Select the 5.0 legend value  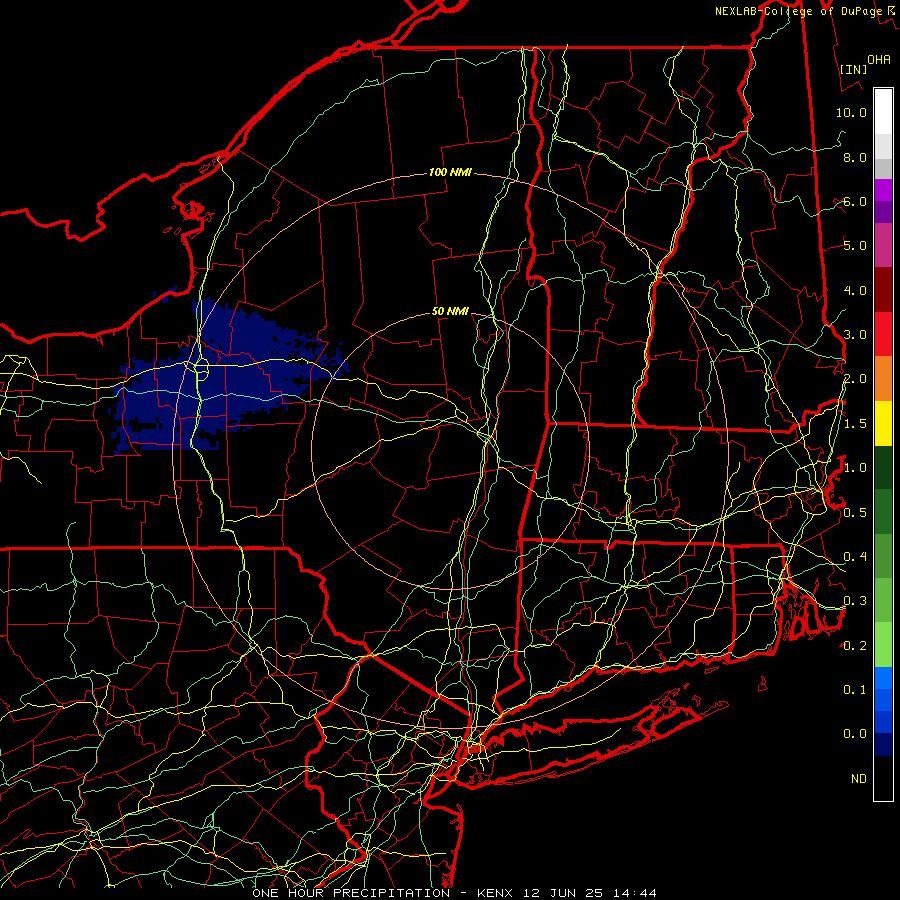(x=855, y=246)
